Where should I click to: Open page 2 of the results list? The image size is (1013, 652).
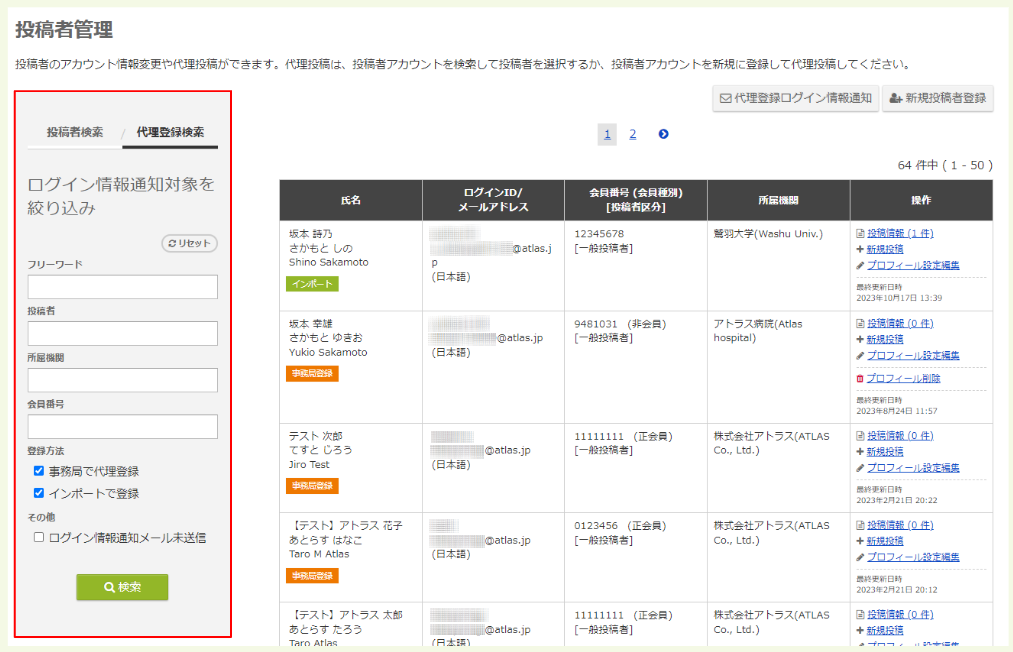[632, 133]
